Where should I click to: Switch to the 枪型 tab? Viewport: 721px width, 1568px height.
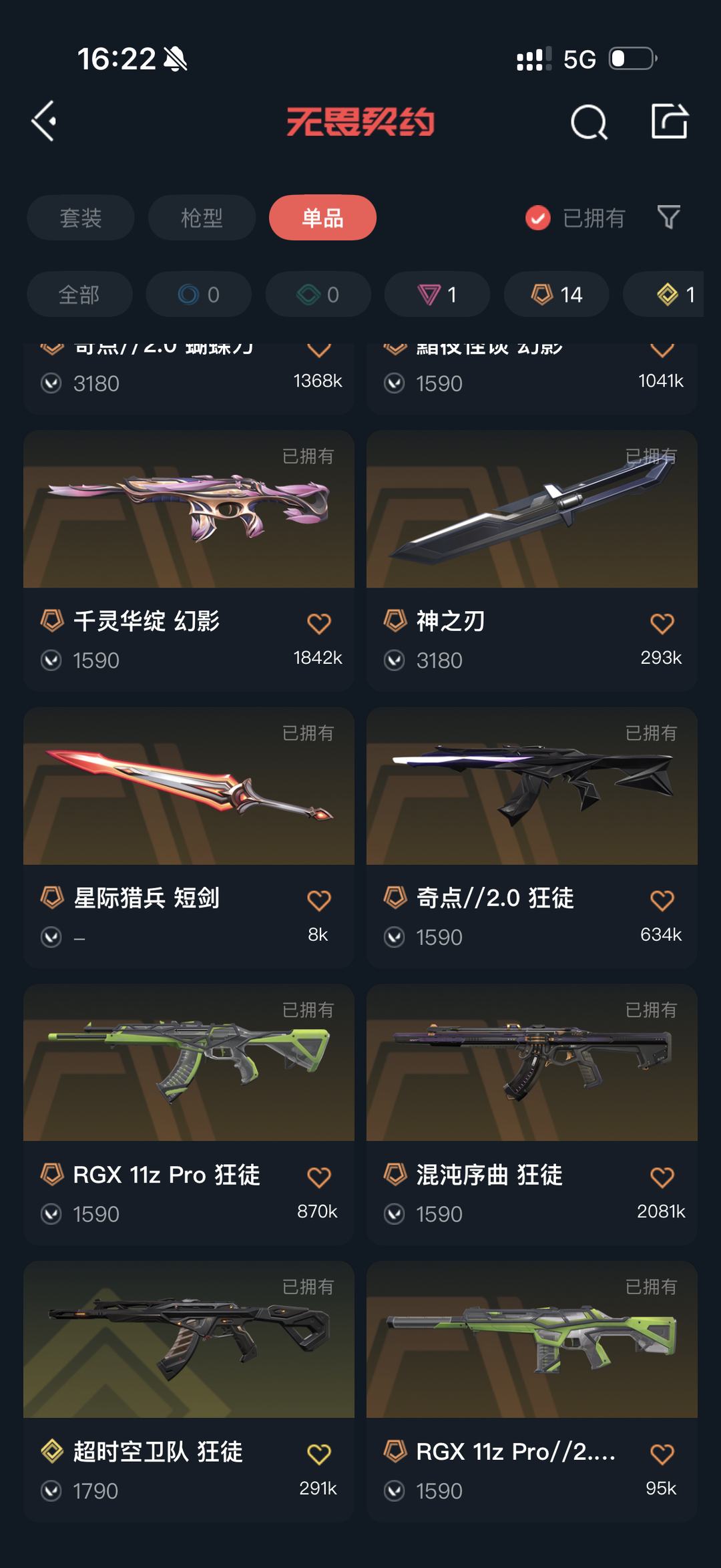pyautogui.click(x=202, y=218)
